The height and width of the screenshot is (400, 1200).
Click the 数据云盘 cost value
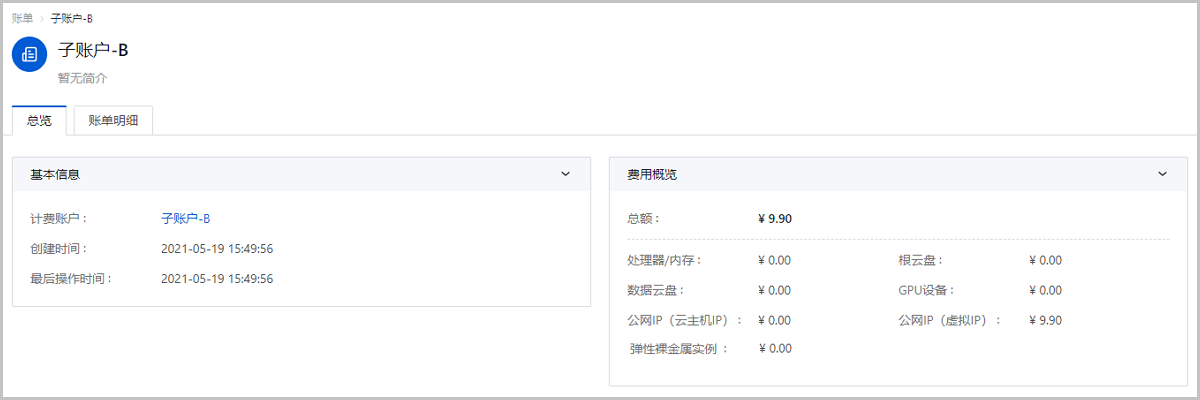pos(775,290)
